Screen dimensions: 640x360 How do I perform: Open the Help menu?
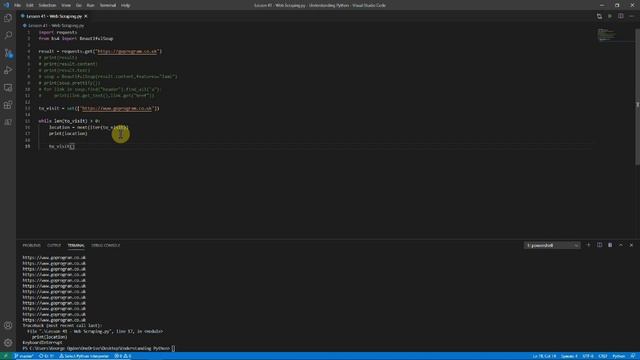(125, 5)
